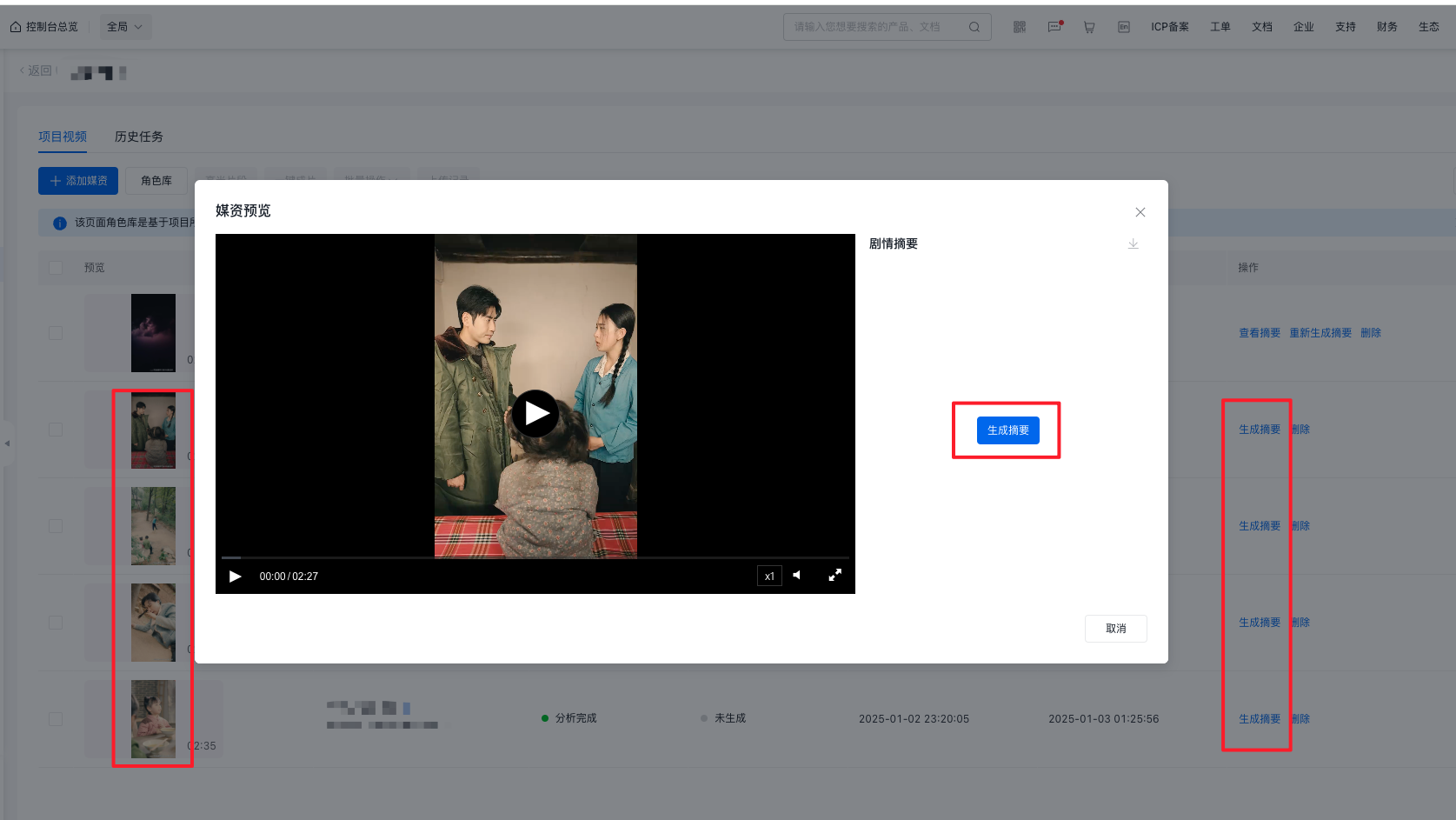Switch to 项目视频 tab
This screenshot has height=820, width=1456.
point(63,137)
